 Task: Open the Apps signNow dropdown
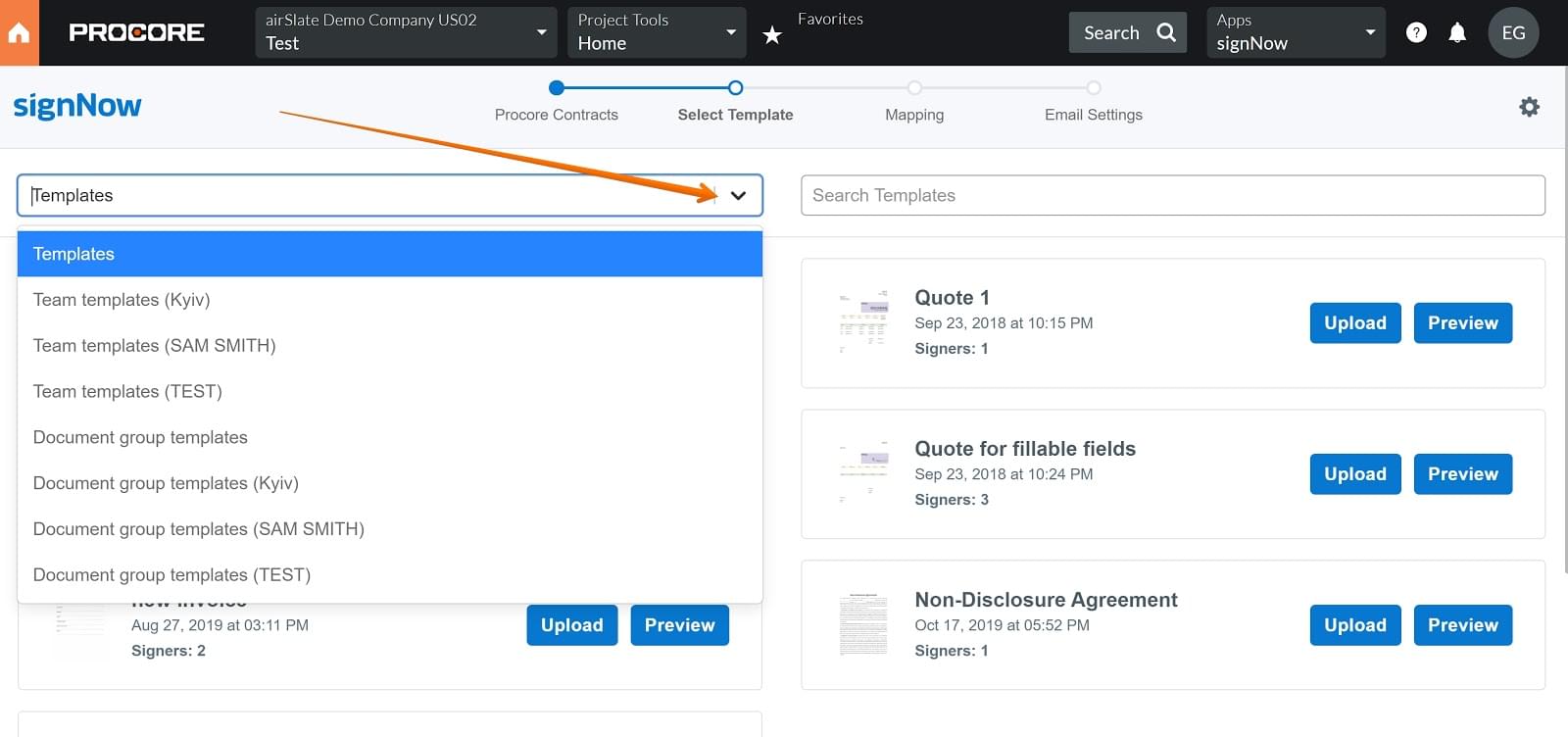point(1296,32)
